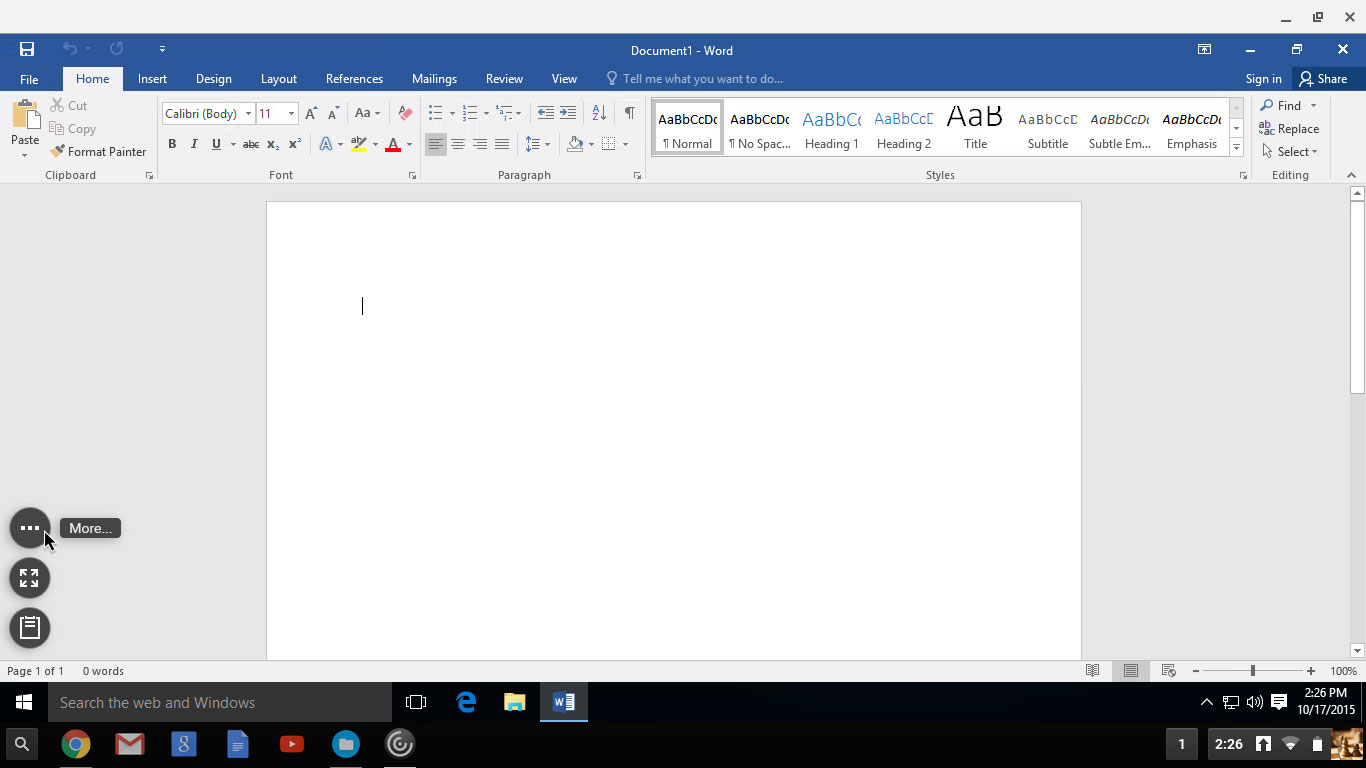Open the File tab
This screenshot has width=1366, height=768.
(29, 79)
